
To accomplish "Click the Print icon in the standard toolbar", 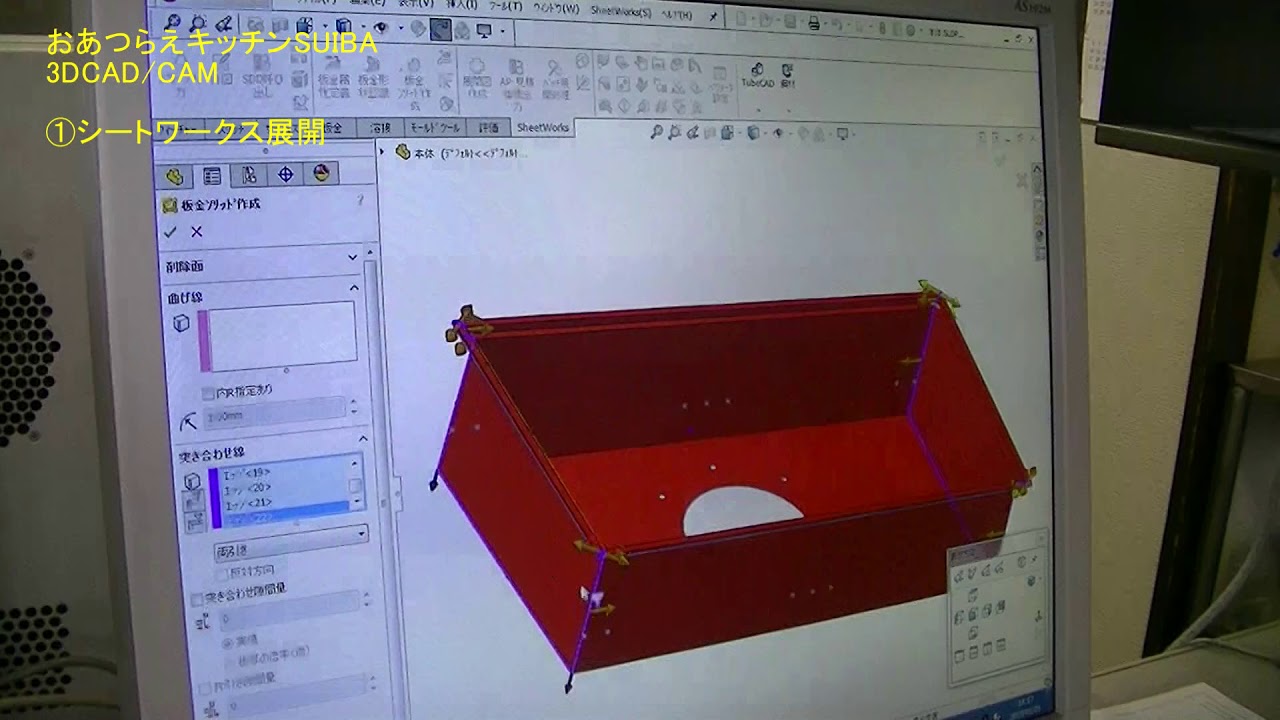I will (x=814, y=23).
